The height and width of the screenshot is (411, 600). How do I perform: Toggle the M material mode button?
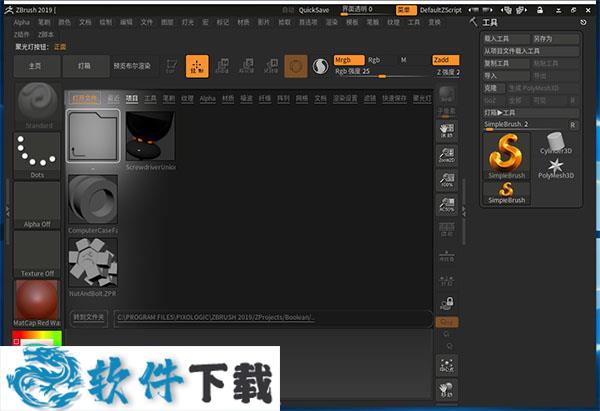[403, 60]
